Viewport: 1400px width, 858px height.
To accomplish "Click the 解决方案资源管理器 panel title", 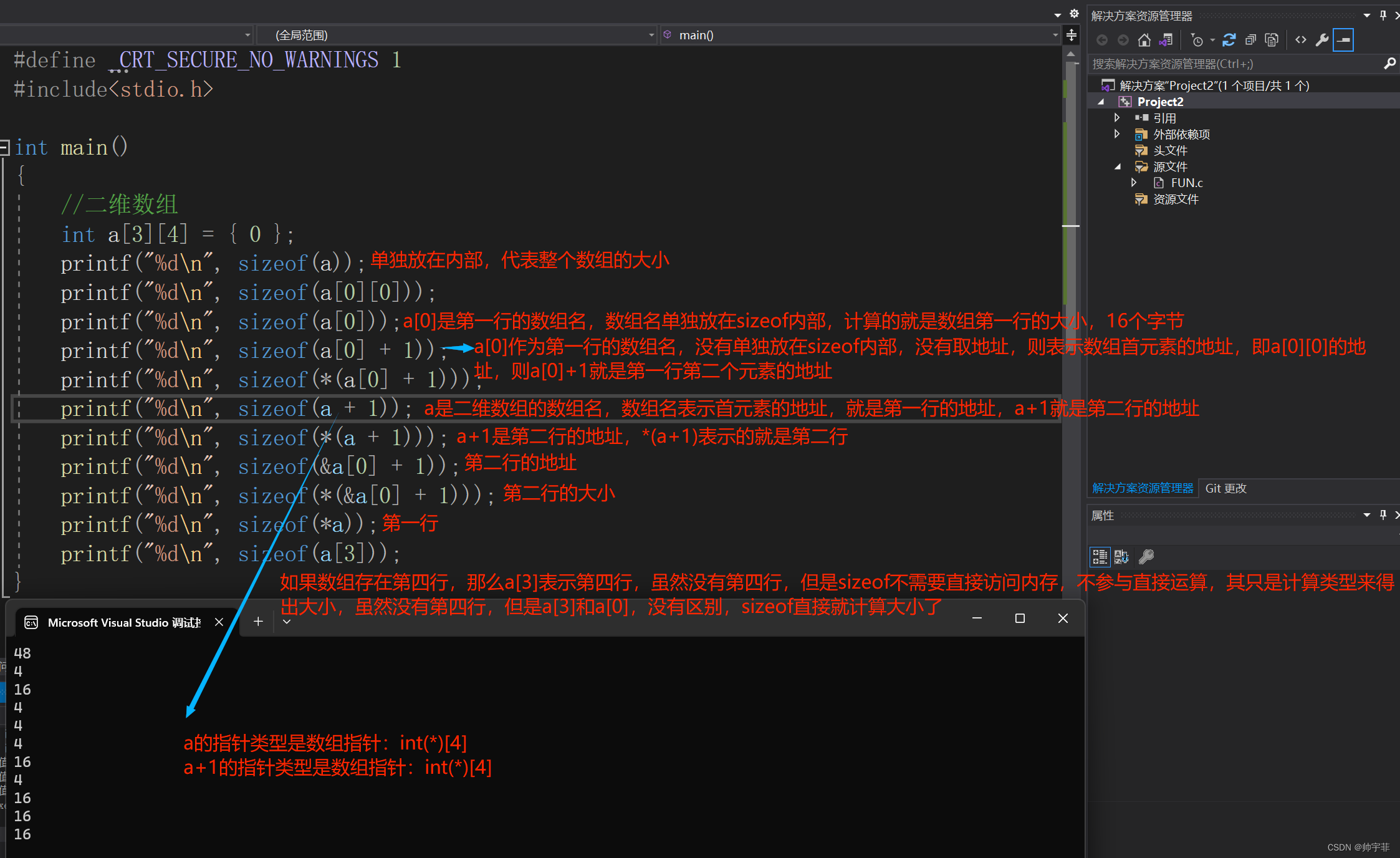I will pyautogui.click(x=1141, y=16).
